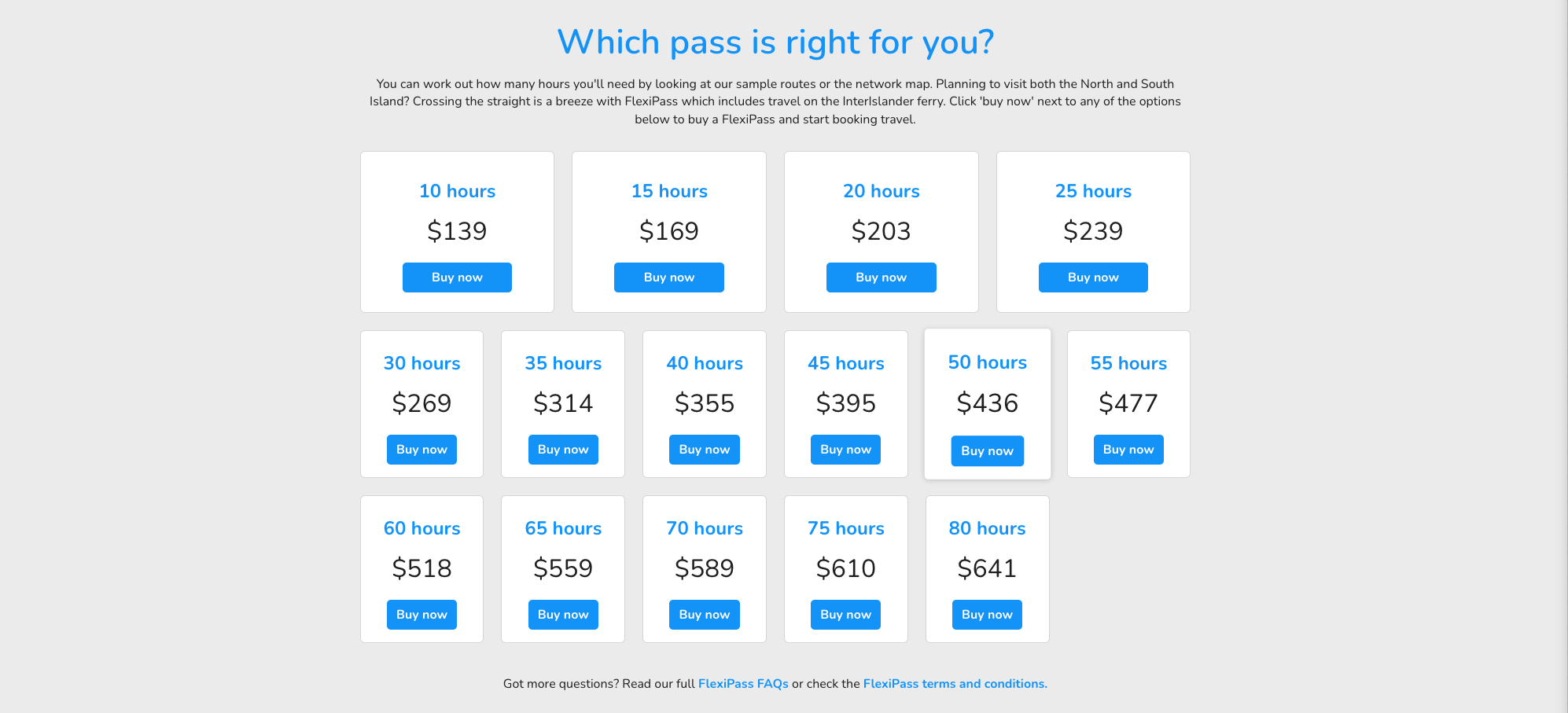The image size is (1568, 713).
Task: Click Buy now for 30 hours
Action: 421,450
